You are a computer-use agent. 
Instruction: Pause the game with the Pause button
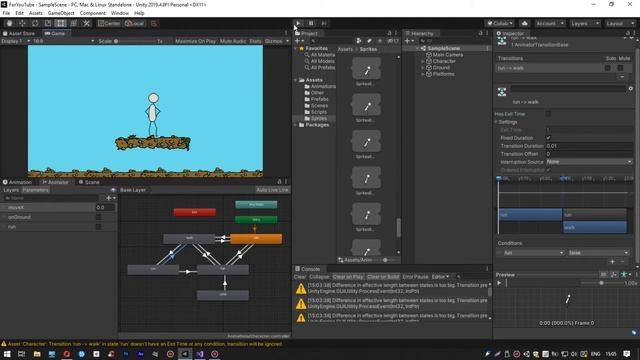pos(311,23)
